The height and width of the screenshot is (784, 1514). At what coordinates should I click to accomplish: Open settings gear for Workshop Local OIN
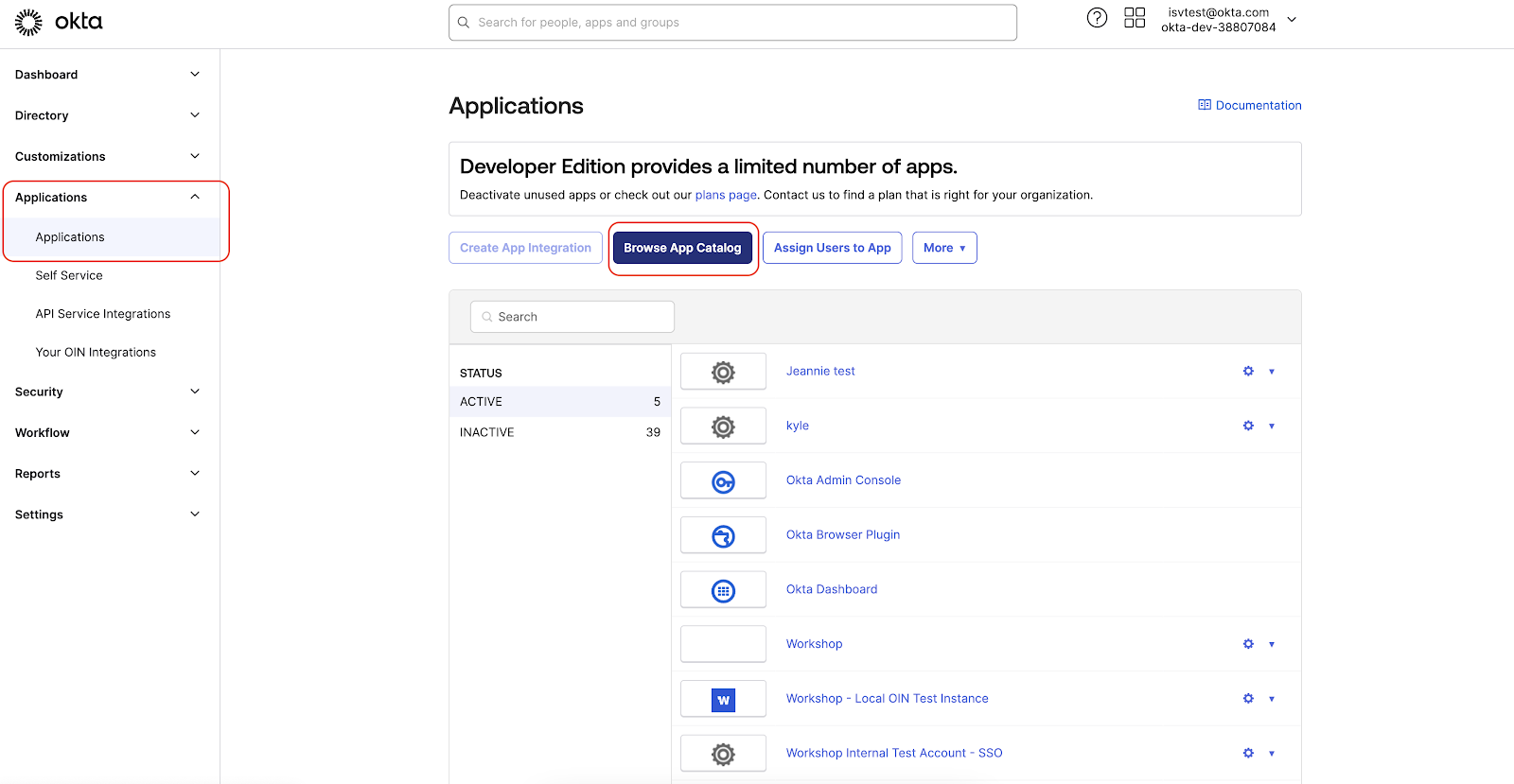tap(1248, 699)
